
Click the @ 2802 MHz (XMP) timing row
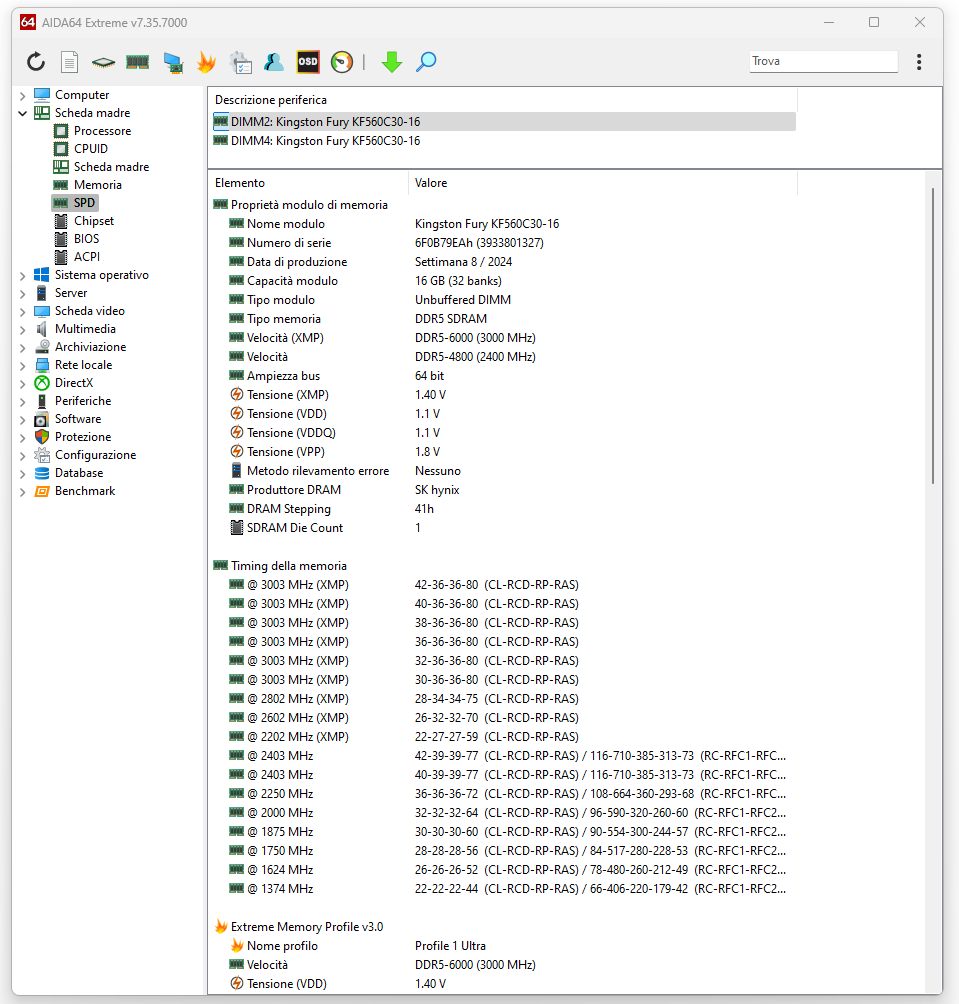click(x=504, y=699)
